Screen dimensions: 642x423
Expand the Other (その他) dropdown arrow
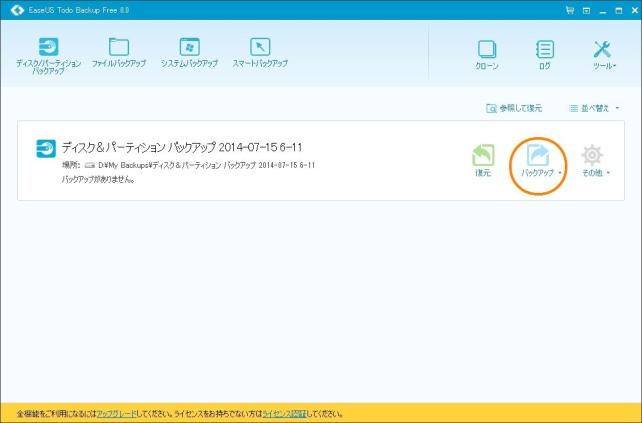(x=608, y=173)
